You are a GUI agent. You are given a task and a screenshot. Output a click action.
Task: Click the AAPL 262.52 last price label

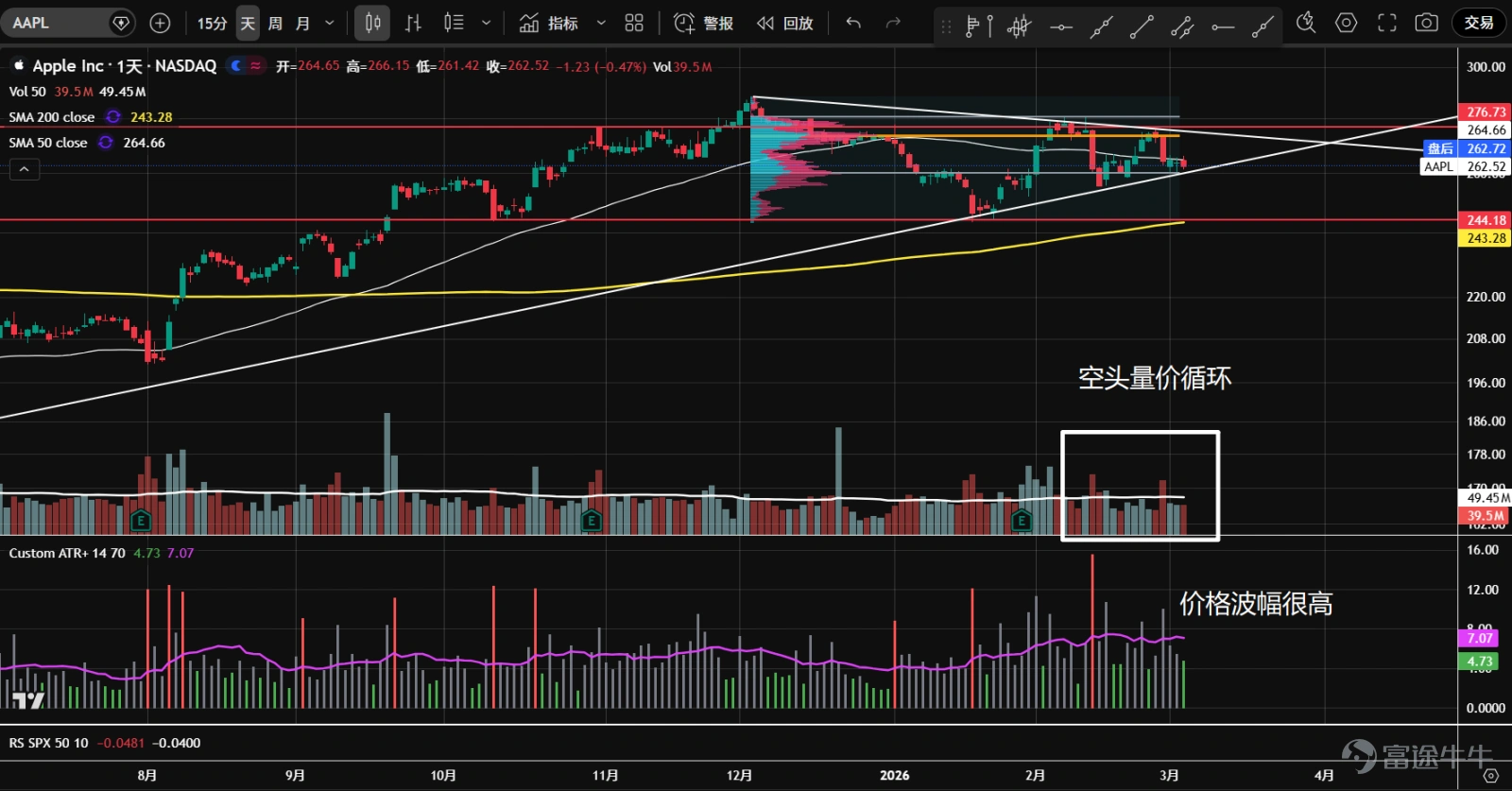[x=1466, y=166]
